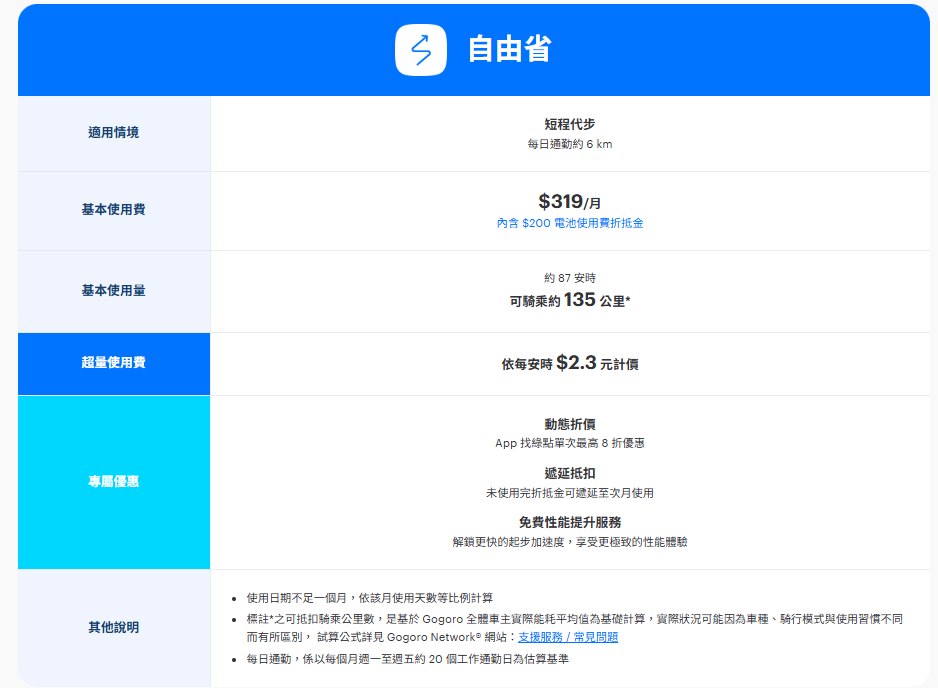Click the 動態折價 benefit heading
Image resolution: width=938 pixels, height=688 pixels.
point(570,424)
